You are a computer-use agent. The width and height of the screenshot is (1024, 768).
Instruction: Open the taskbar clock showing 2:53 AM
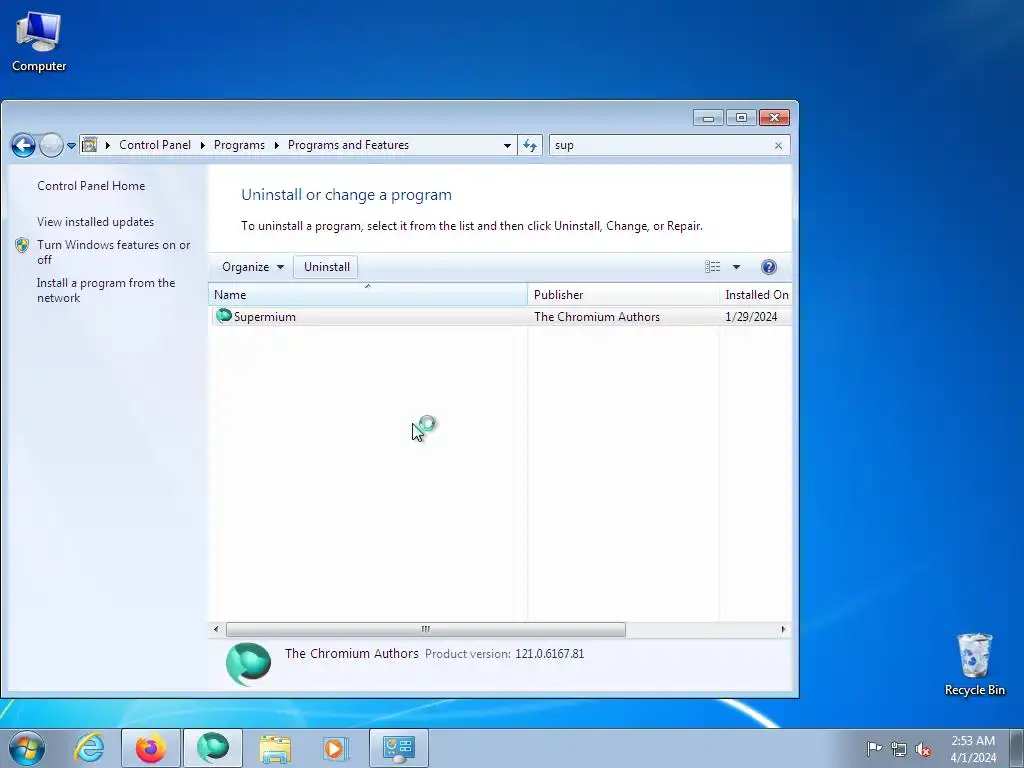coord(973,748)
